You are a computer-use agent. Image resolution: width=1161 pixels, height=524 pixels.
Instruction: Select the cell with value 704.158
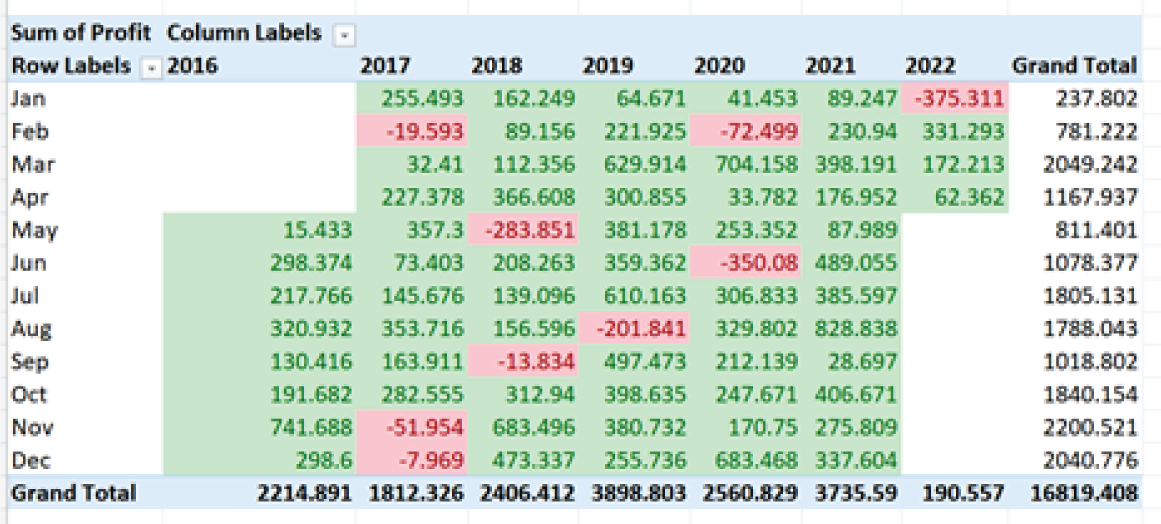(747, 164)
